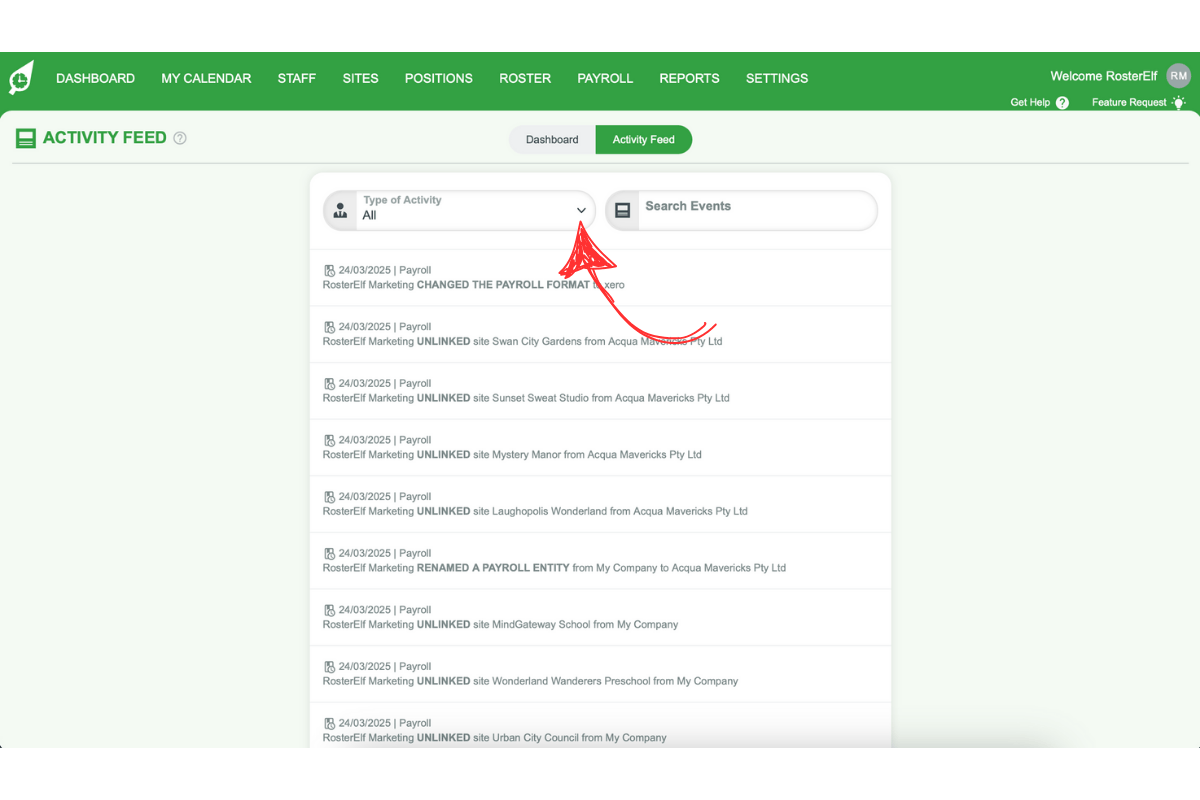Click the Get Help question mark icon
Screen dimensions: 1200x800
click(1062, 102)
